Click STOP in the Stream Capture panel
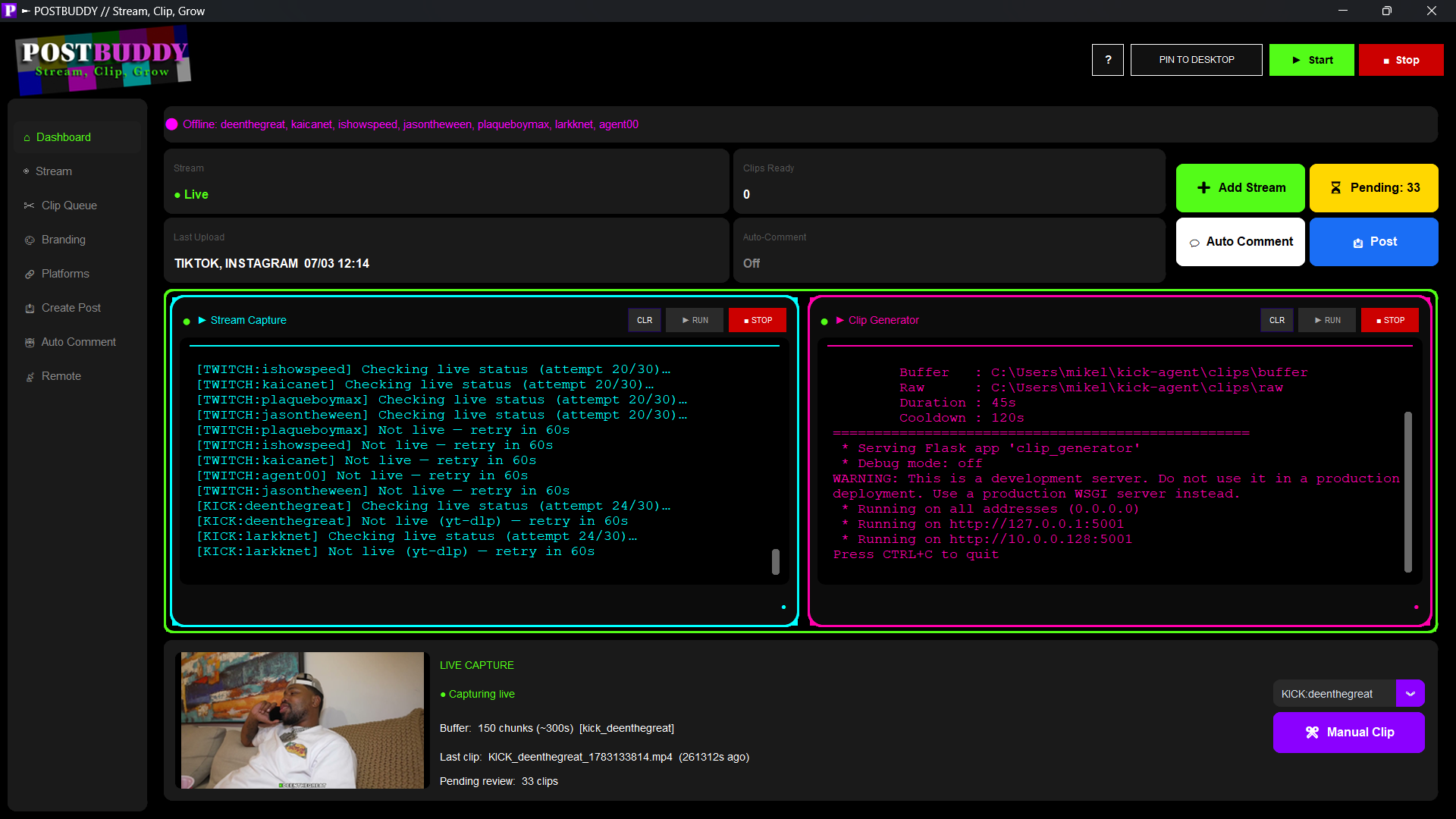Image resolution: width=1456 pixels, height=819 pixels. pyautogui.click(x=758, y=320)
